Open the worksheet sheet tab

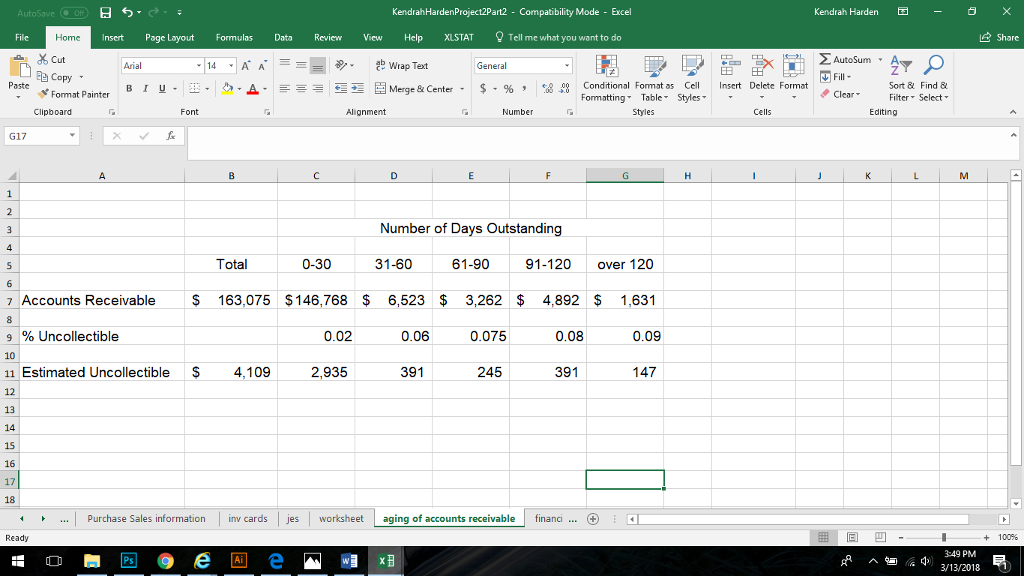[341, 518]
